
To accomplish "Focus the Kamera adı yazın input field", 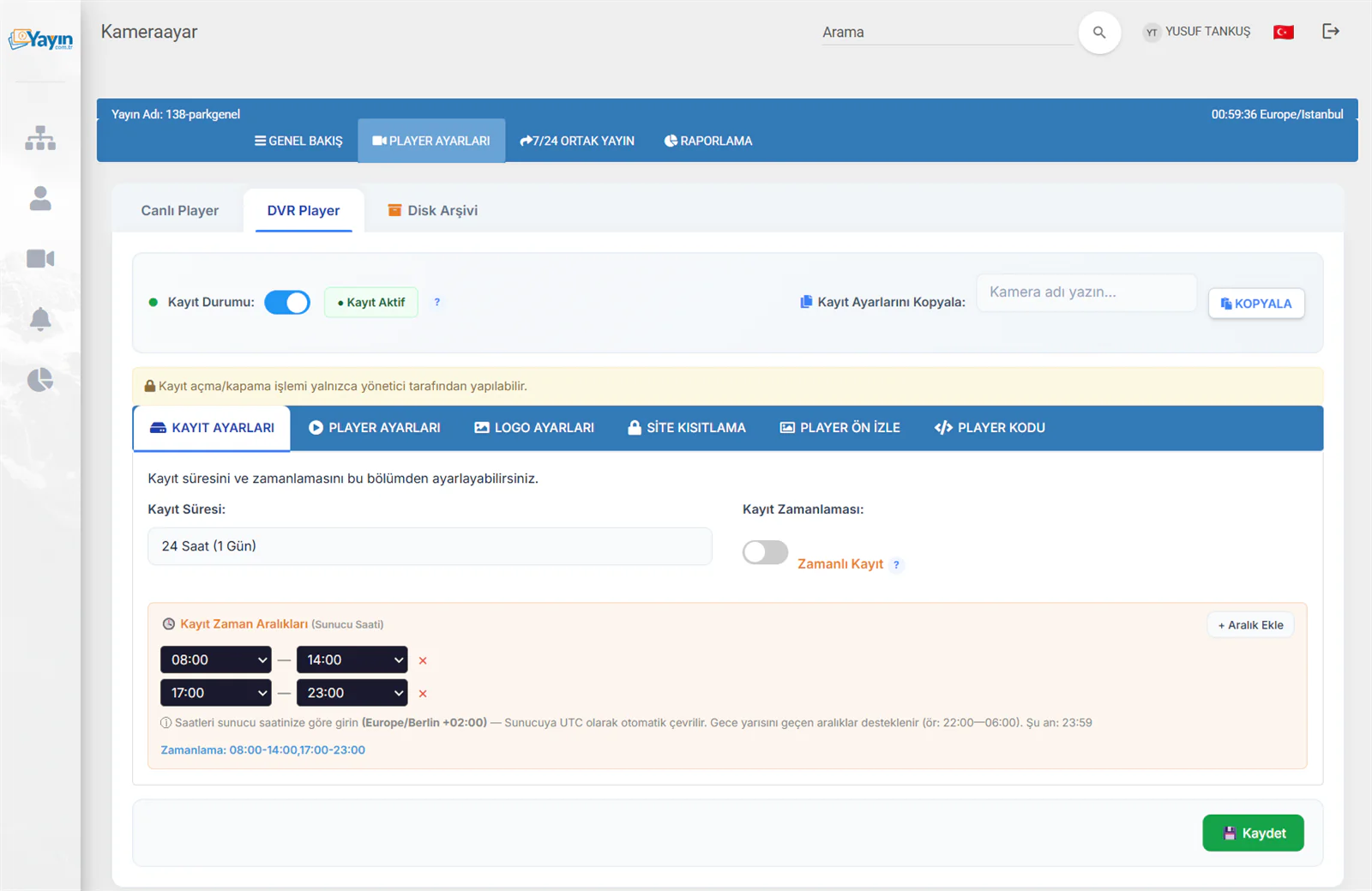I will point(1086,292).
